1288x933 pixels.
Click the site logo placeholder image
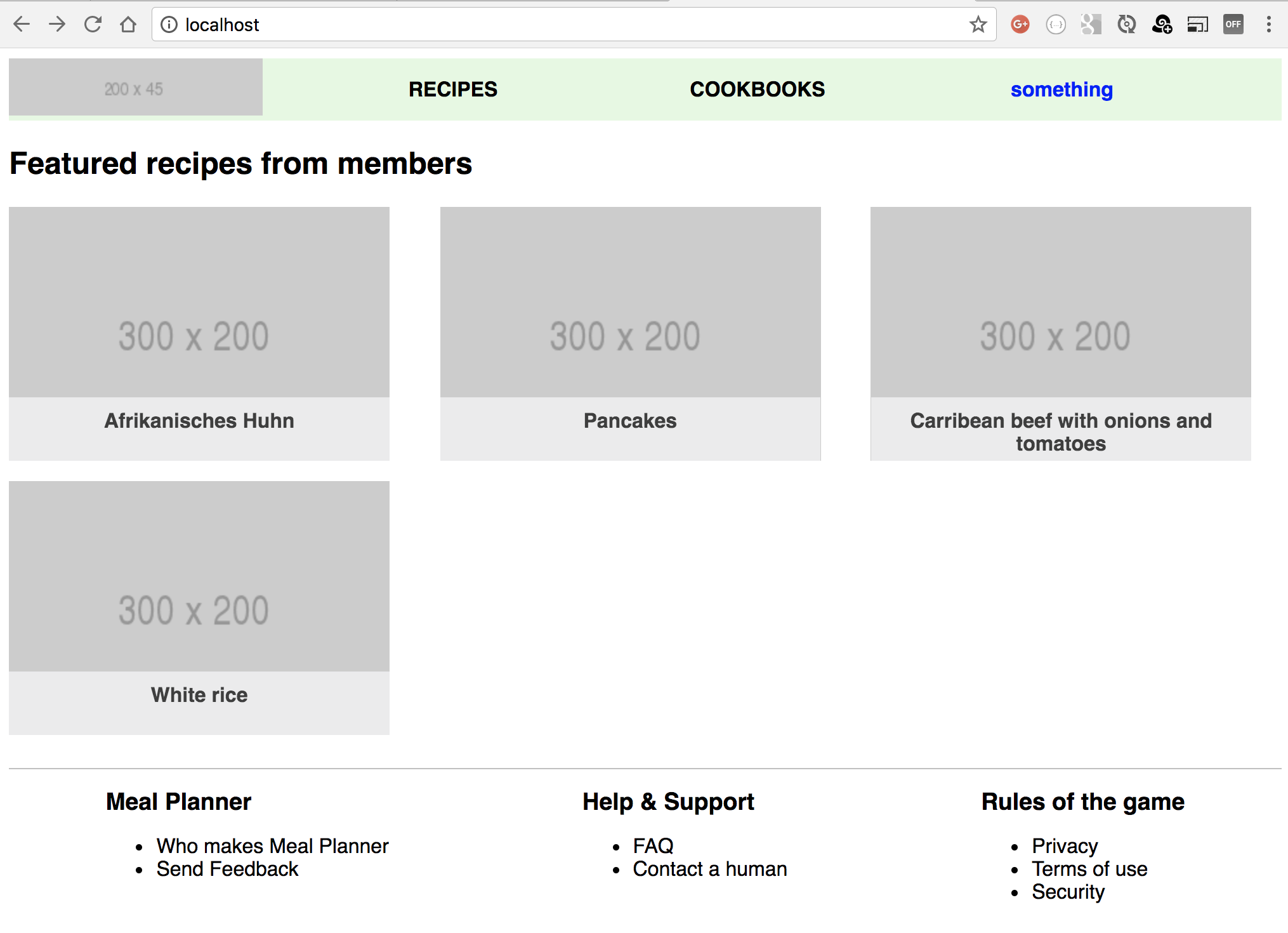click(x=136, y=87)
